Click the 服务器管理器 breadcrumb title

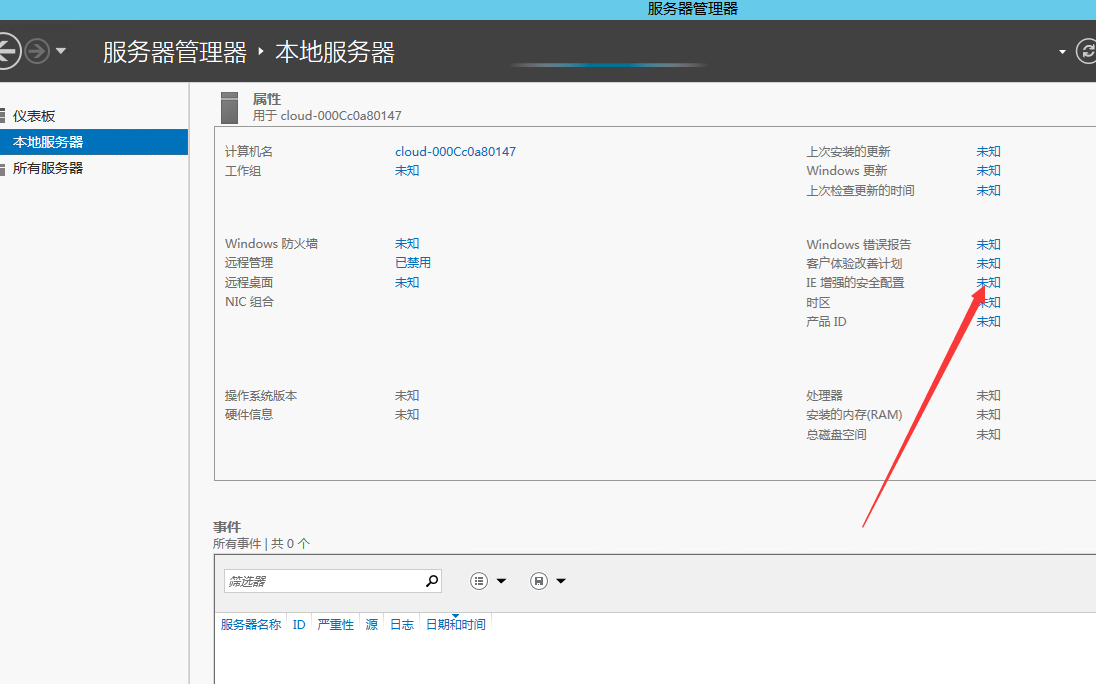pos(175,52)
